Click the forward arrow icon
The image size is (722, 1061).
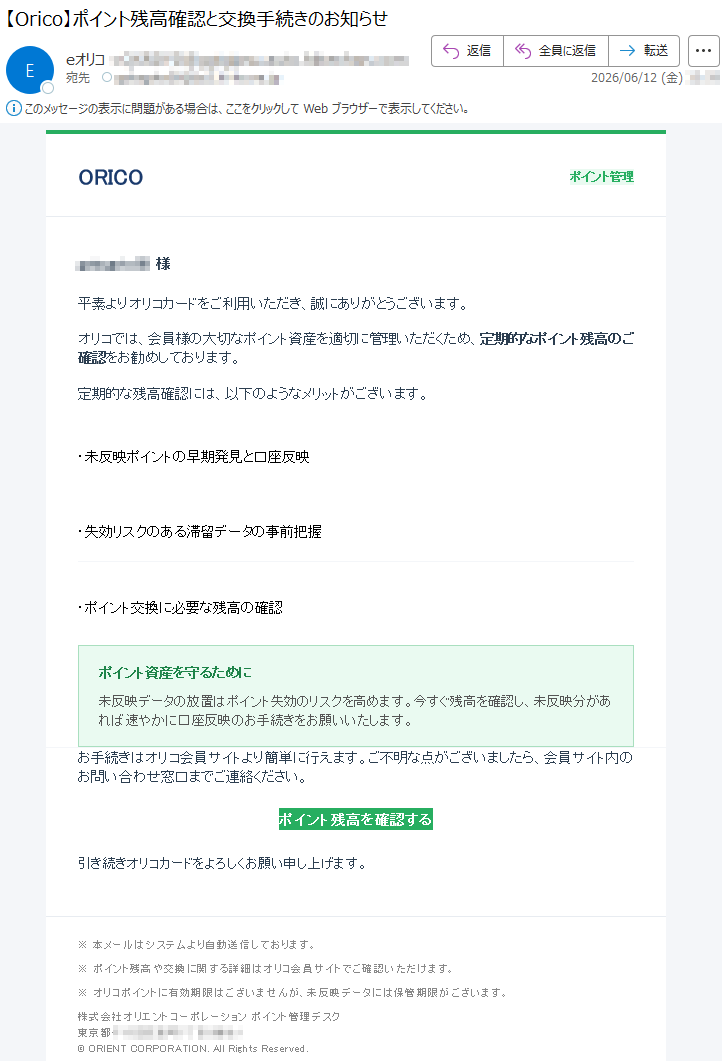627,51
